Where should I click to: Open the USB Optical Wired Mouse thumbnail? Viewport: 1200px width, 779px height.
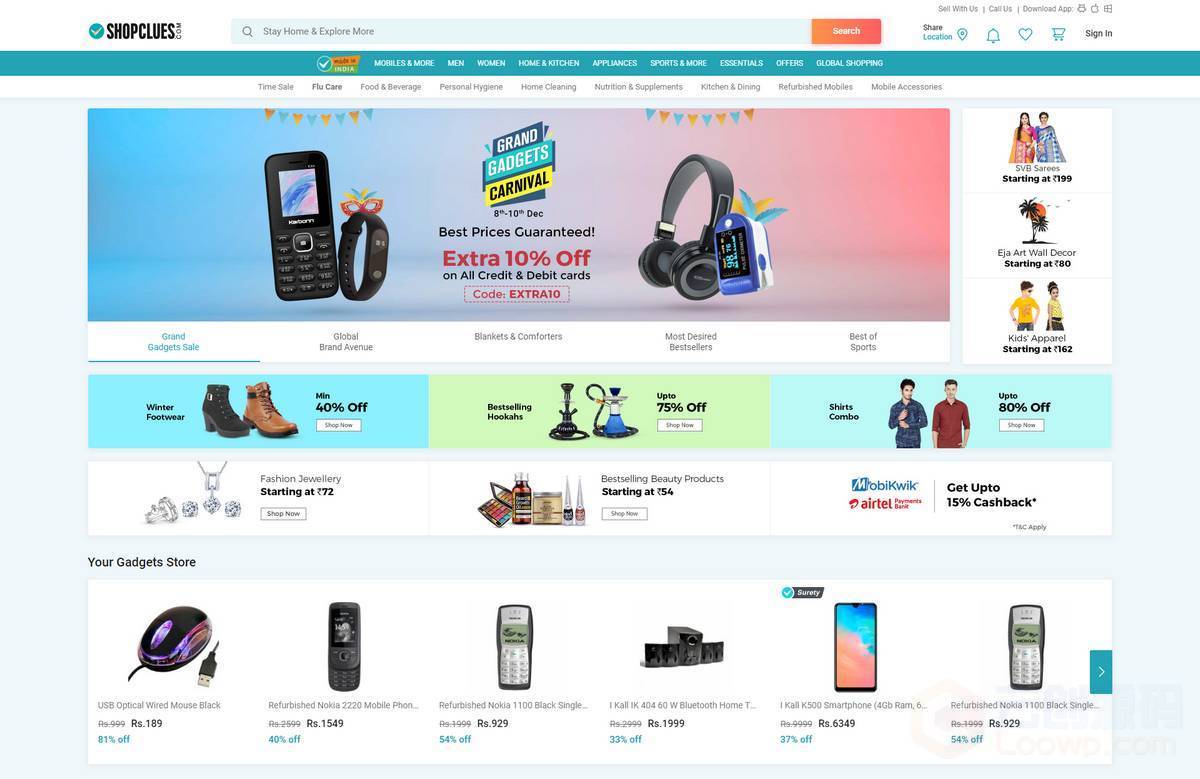(173, 647)
